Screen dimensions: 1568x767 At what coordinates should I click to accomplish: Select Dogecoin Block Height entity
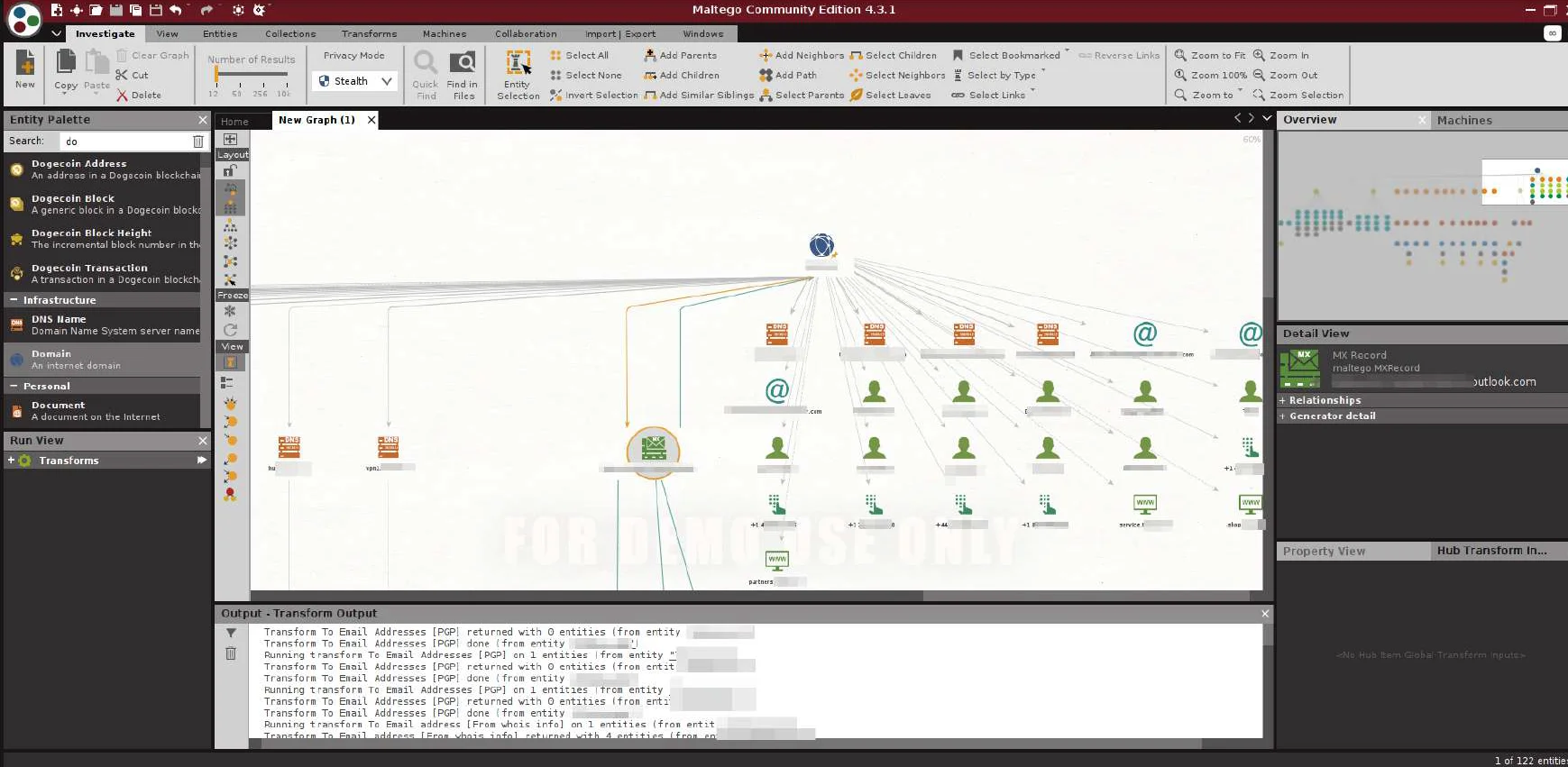click(x=104, y=239)
